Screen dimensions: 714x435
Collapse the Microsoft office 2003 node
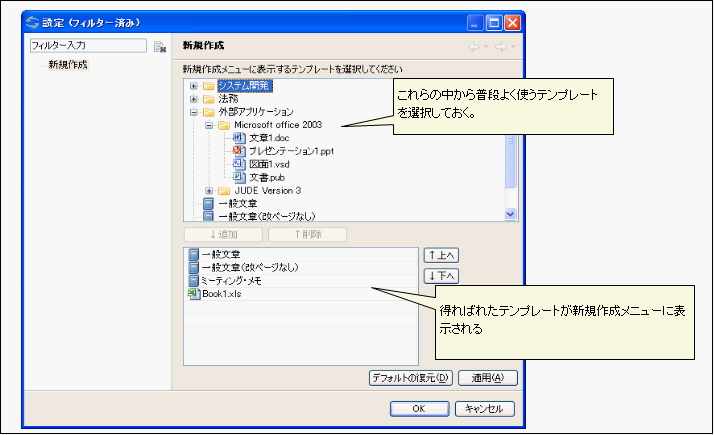[x=209, y=125]
